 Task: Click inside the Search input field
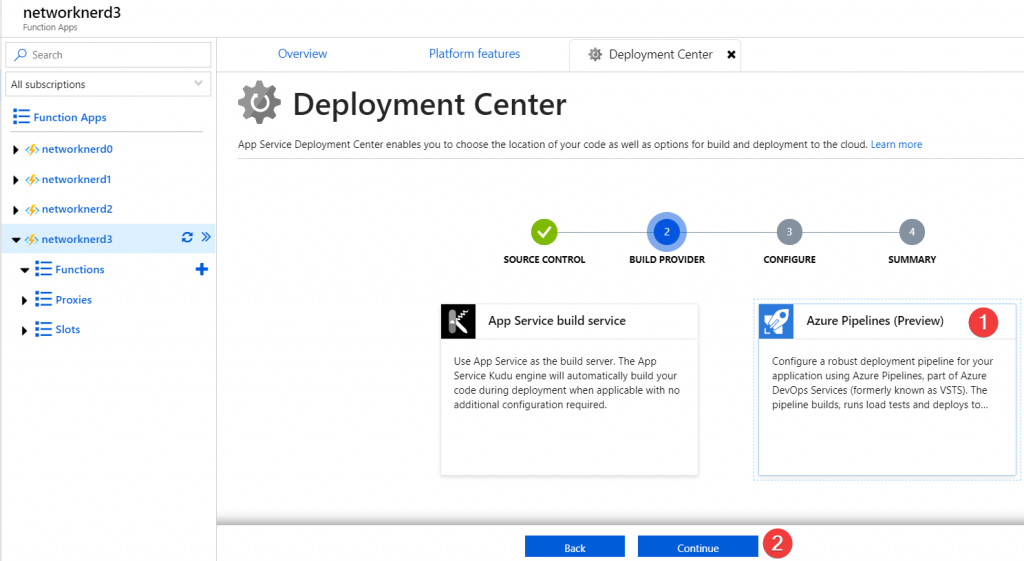[108, 55]
